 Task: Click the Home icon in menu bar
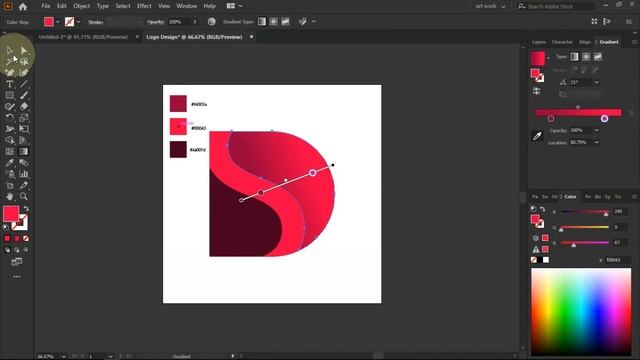(23, 7)
